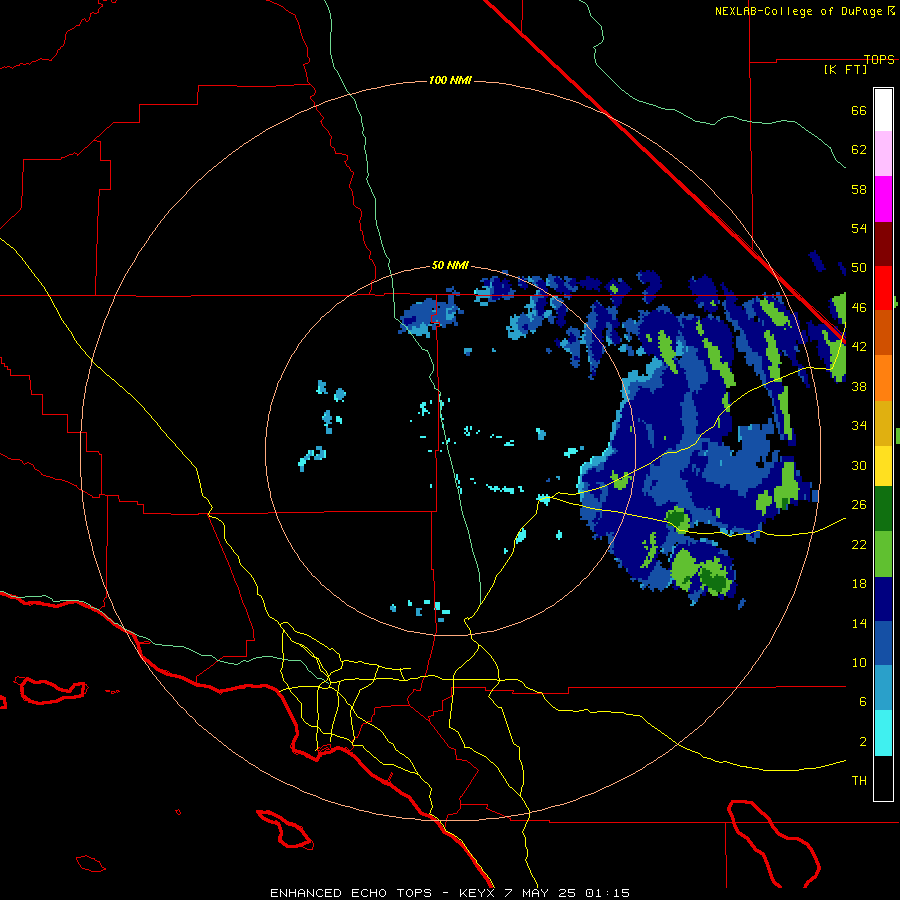Click the legend value 46

click(859, 308)
